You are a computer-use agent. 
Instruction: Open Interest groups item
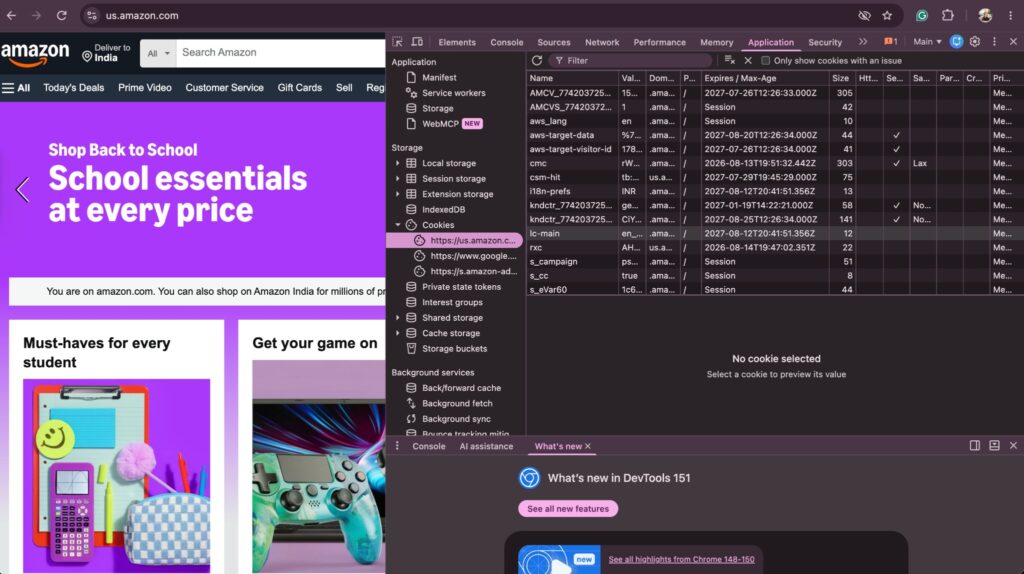point(452,302)
